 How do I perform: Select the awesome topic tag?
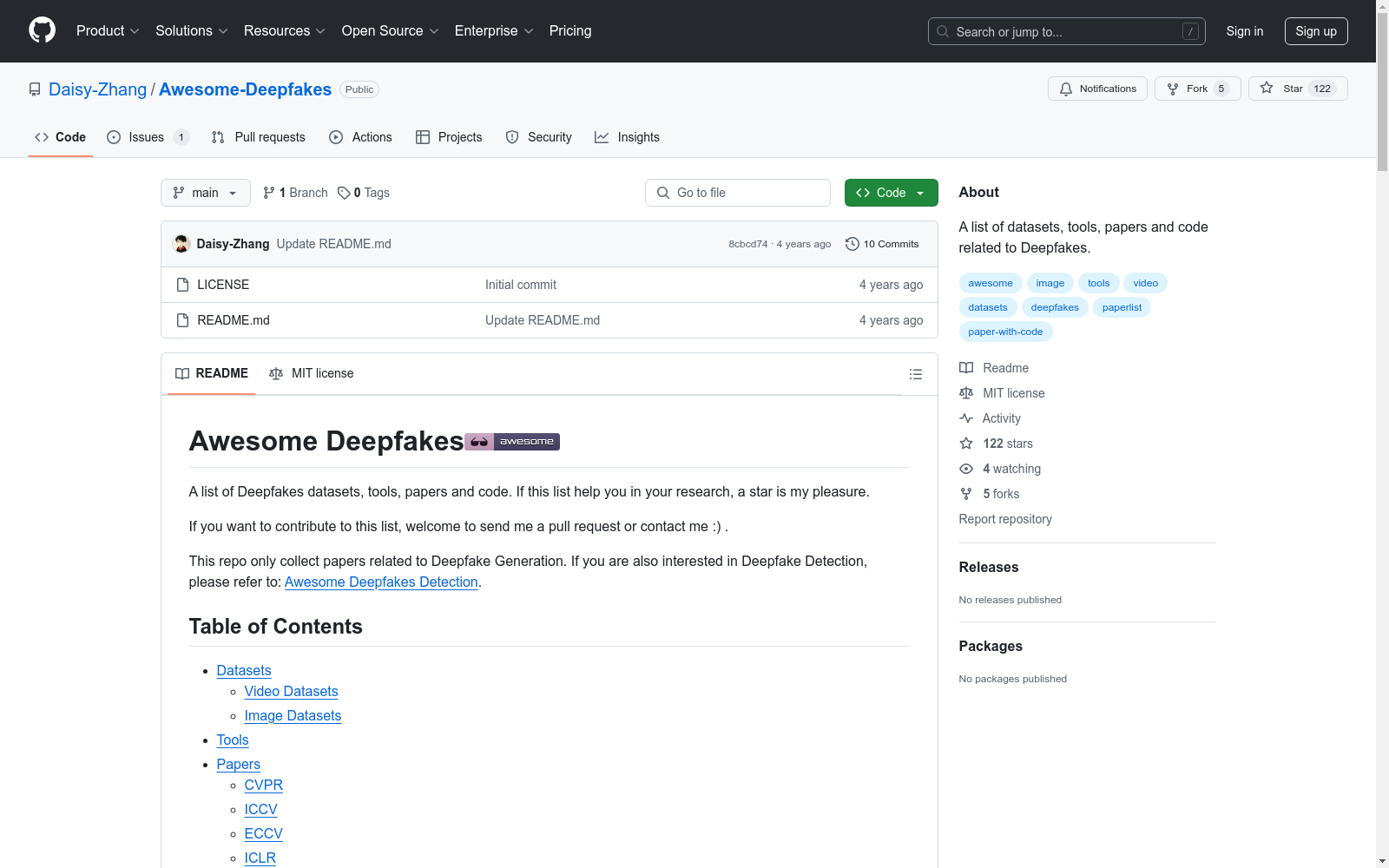991,283
